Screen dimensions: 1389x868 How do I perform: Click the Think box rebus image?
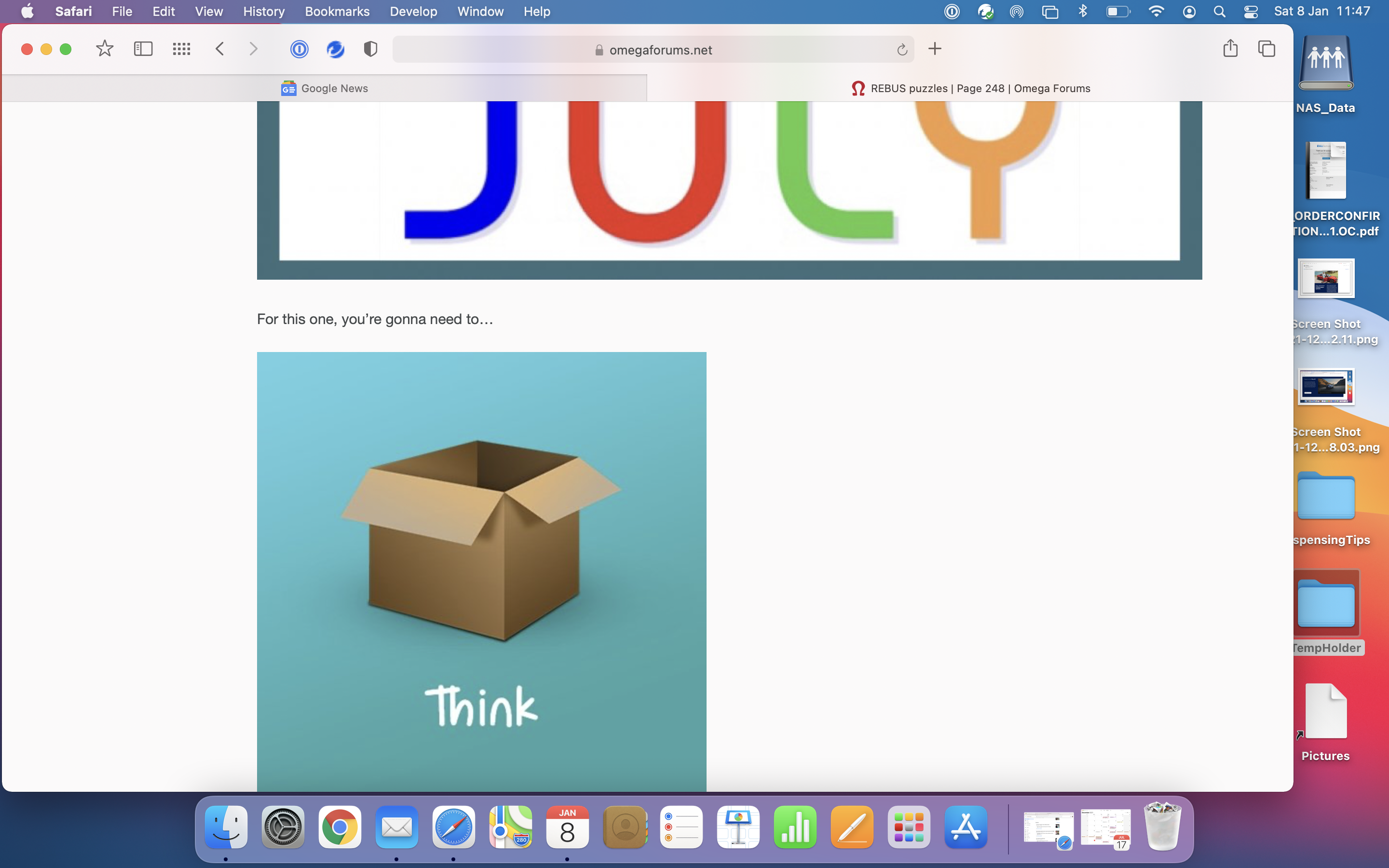point(481,571)
